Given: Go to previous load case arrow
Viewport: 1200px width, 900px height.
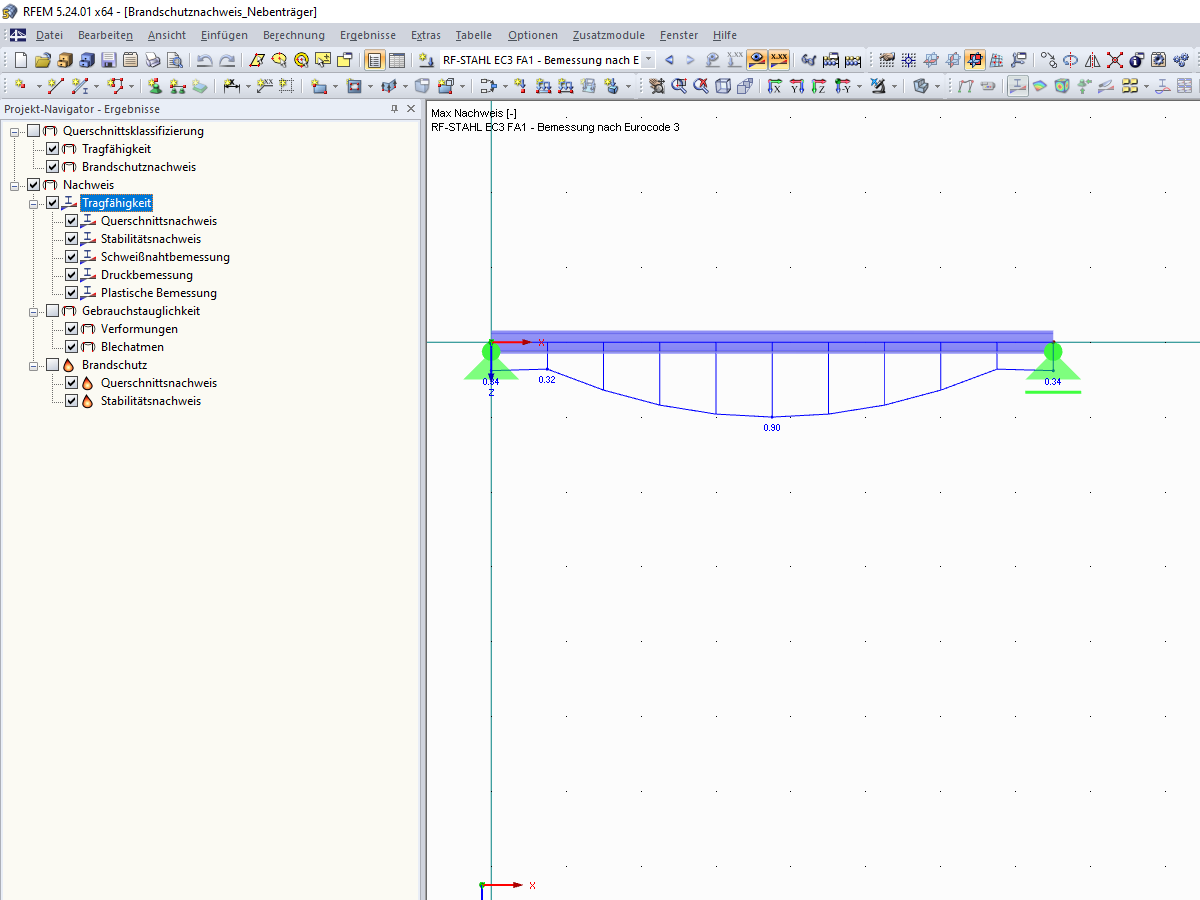Looking at the screenshot, I should tap(669, 60).
